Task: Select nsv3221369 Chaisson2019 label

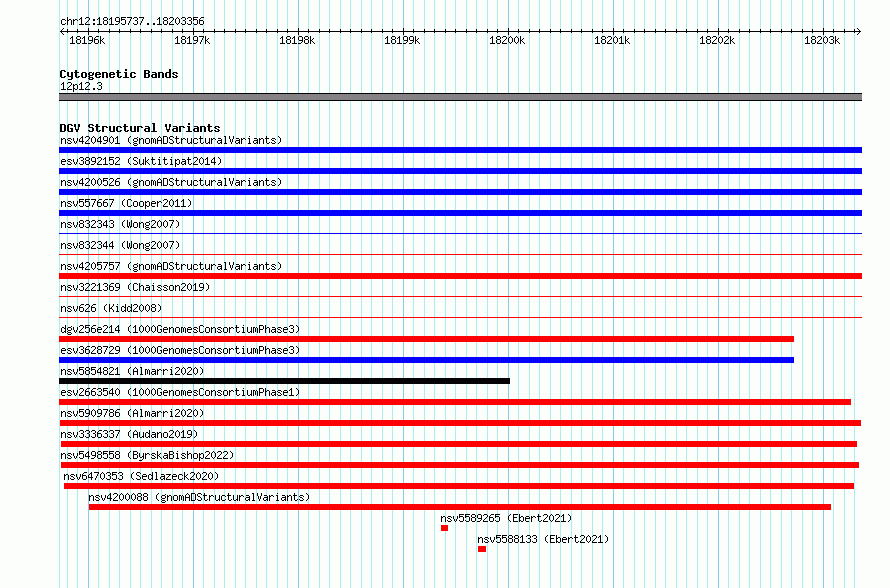Action: coord(135,287)
